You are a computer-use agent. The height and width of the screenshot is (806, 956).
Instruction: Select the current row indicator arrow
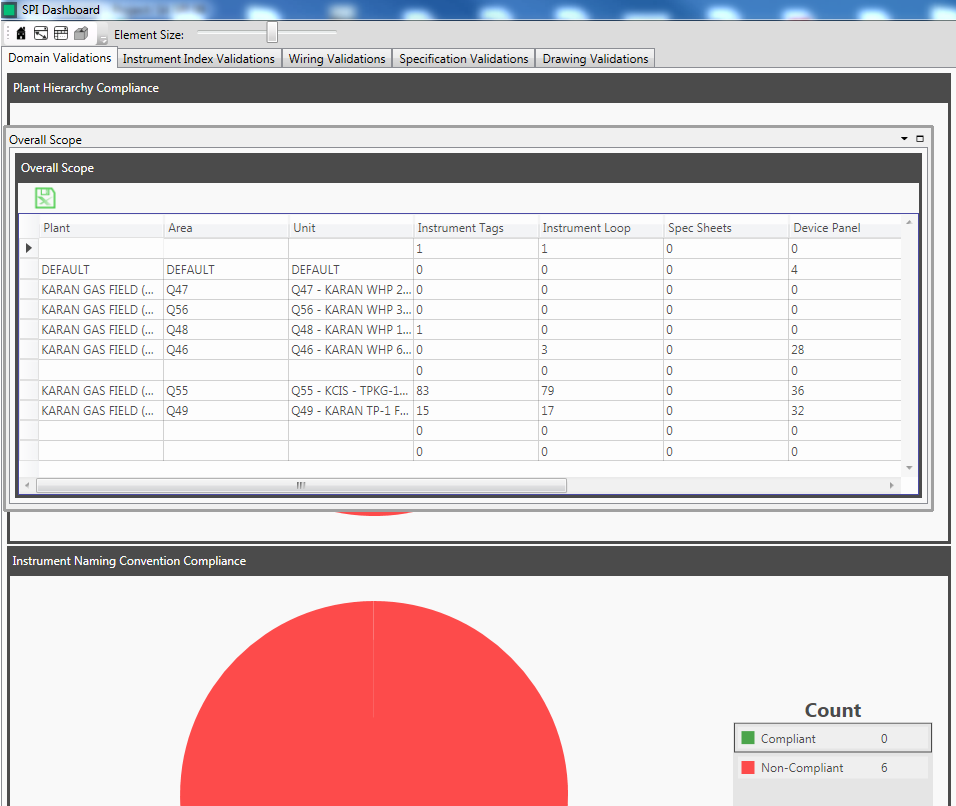(29, 248)
